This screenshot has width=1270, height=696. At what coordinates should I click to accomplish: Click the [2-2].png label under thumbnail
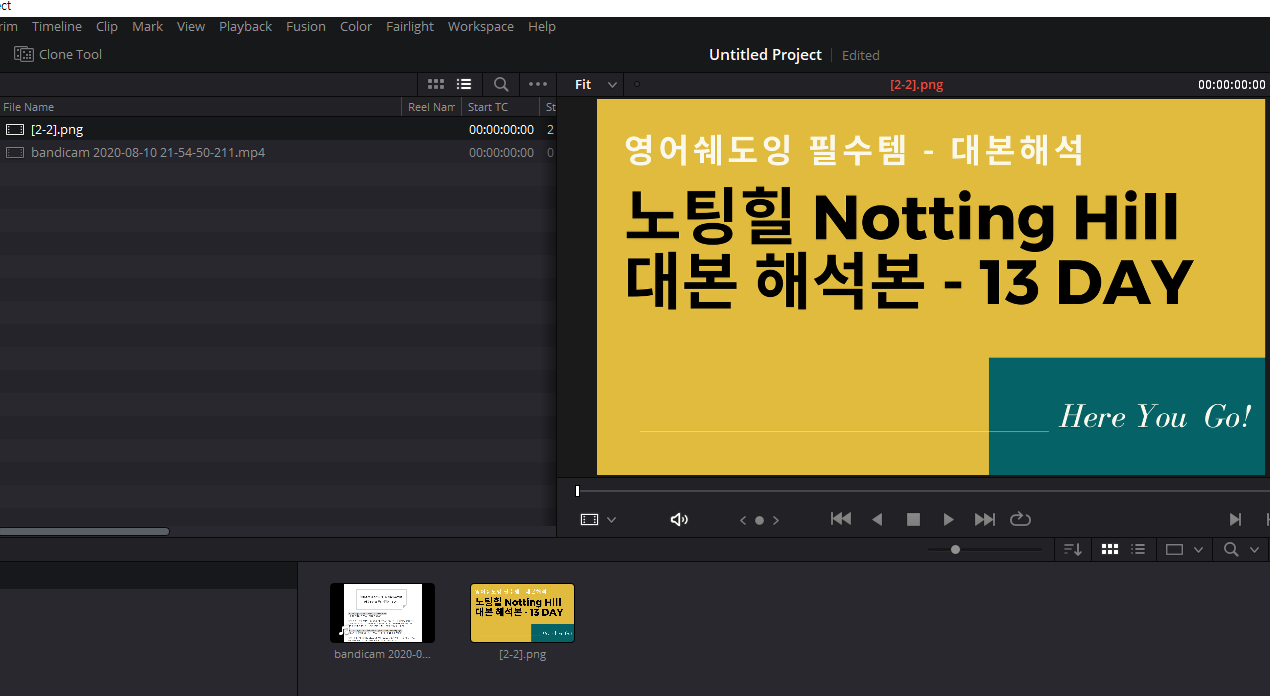point(522,655)
